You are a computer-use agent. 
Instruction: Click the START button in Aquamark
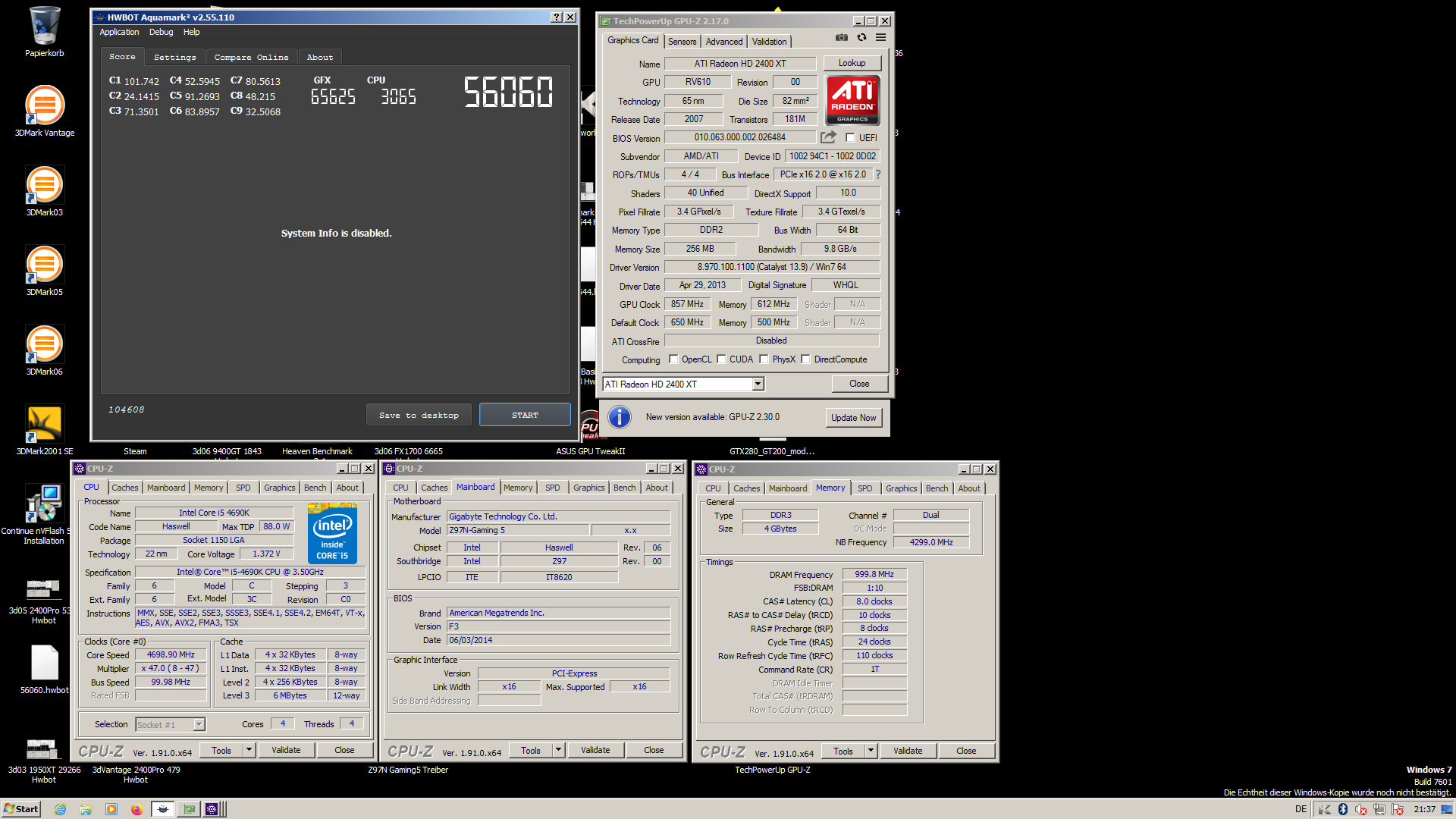(525, 415)
